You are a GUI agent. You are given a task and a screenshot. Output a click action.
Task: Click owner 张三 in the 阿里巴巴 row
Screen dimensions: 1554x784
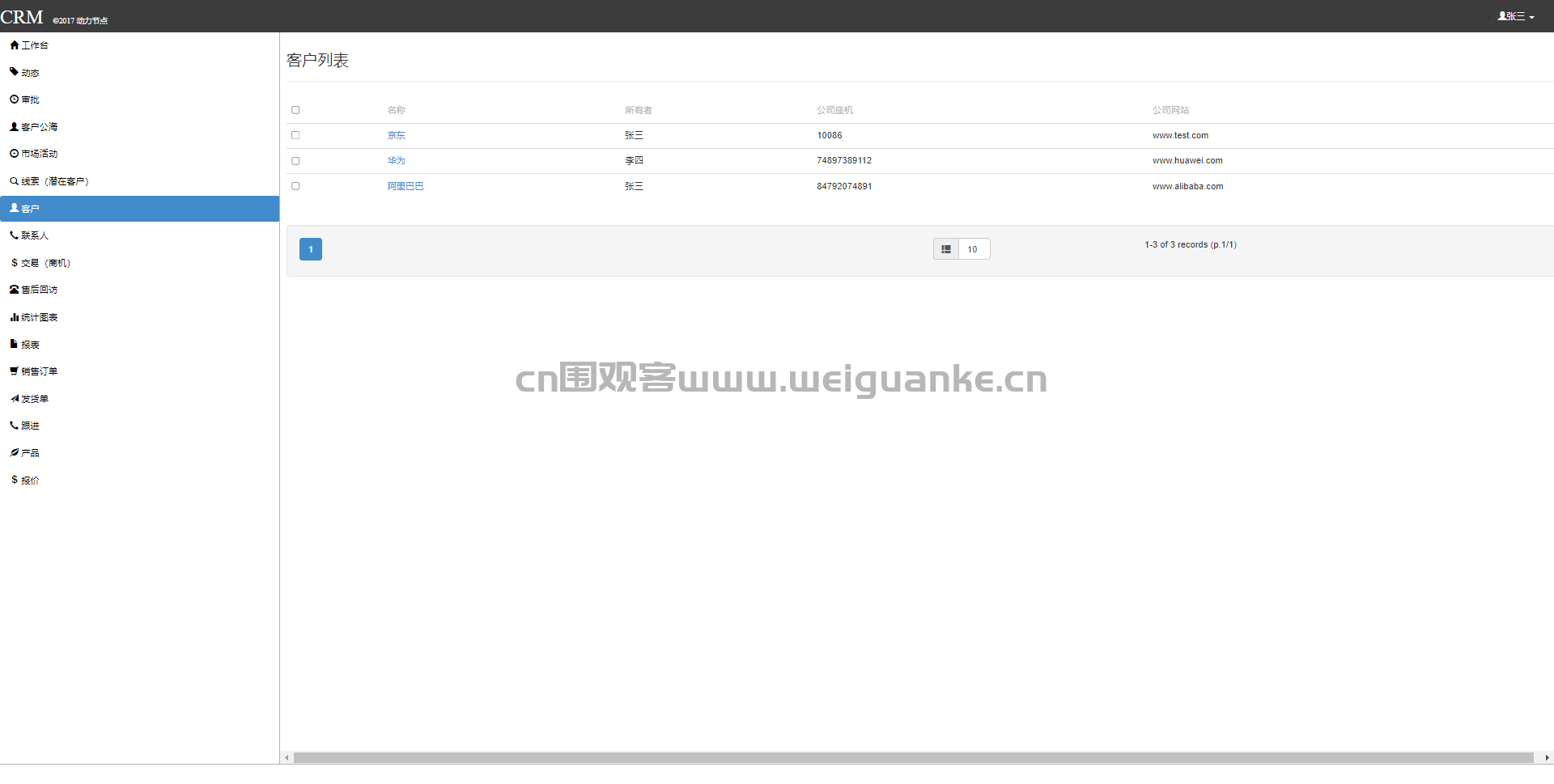click(x=634, y=186)
